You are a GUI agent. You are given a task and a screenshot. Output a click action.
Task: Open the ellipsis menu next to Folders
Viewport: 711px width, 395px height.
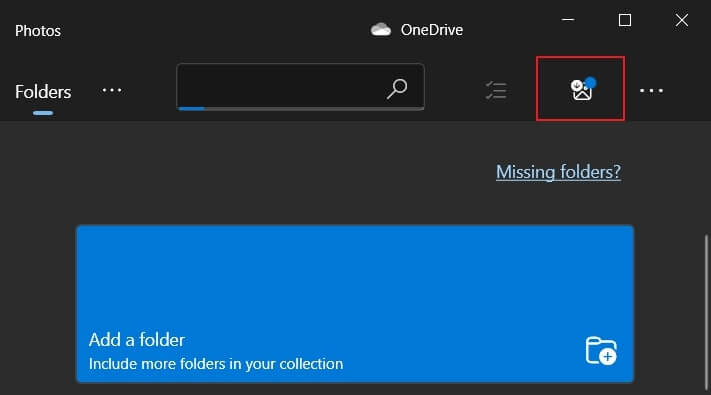pos(112,90)
